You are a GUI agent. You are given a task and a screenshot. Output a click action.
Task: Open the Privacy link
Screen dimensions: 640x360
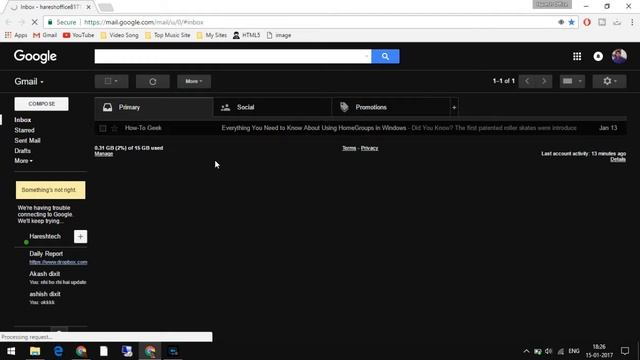(x=369, y=148)
